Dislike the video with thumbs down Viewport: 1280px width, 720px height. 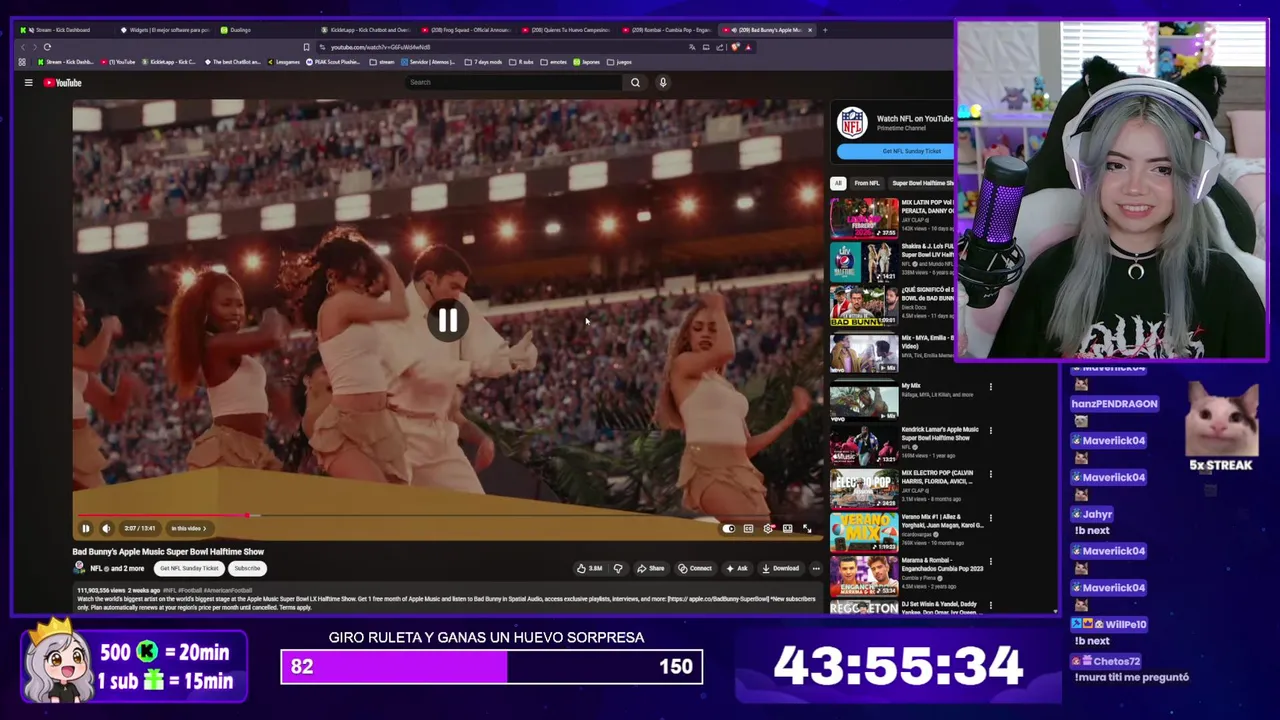(617, 568)
